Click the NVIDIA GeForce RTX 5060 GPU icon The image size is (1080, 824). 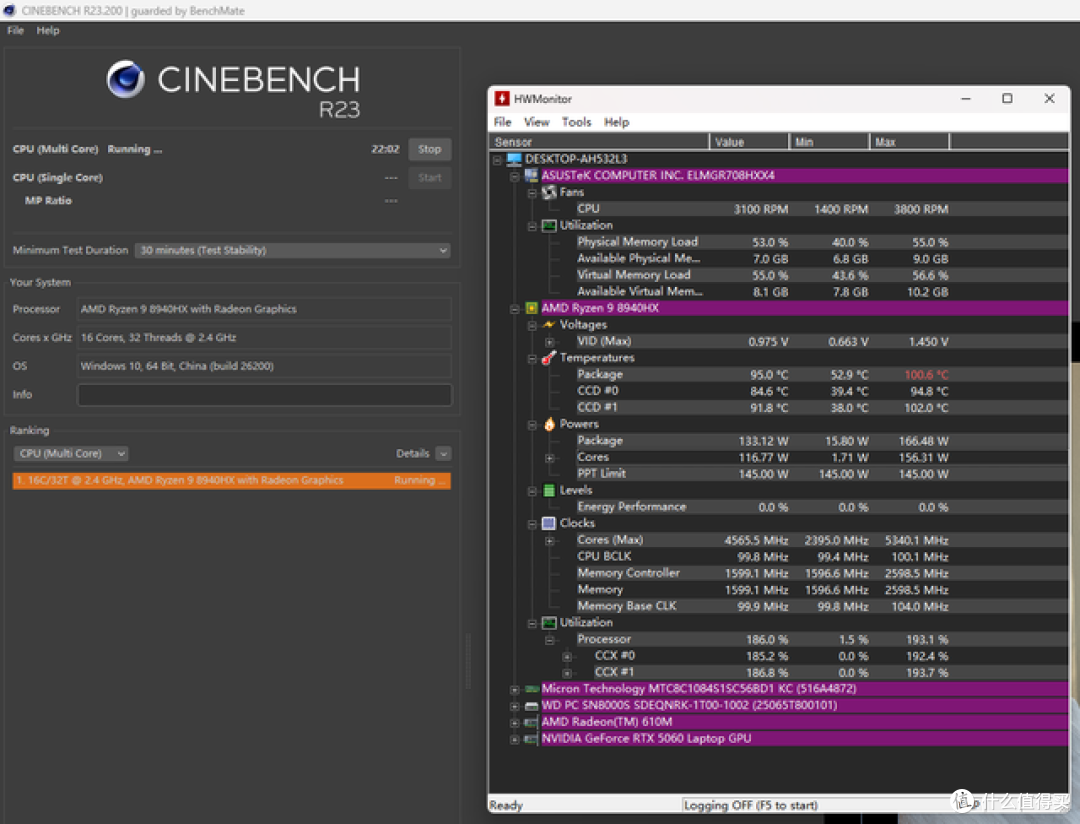(531, 739)
